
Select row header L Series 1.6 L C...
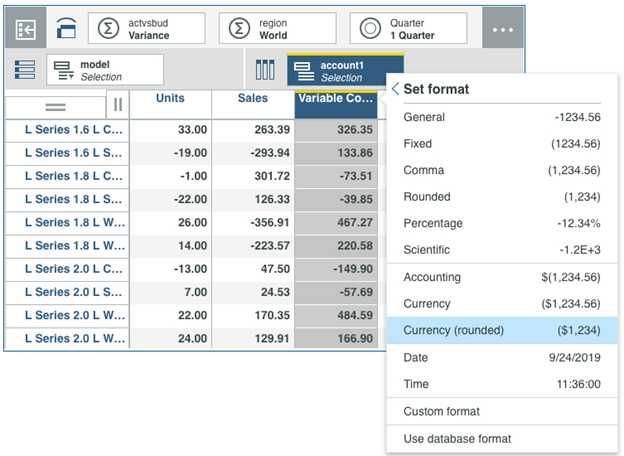(67, 130)
